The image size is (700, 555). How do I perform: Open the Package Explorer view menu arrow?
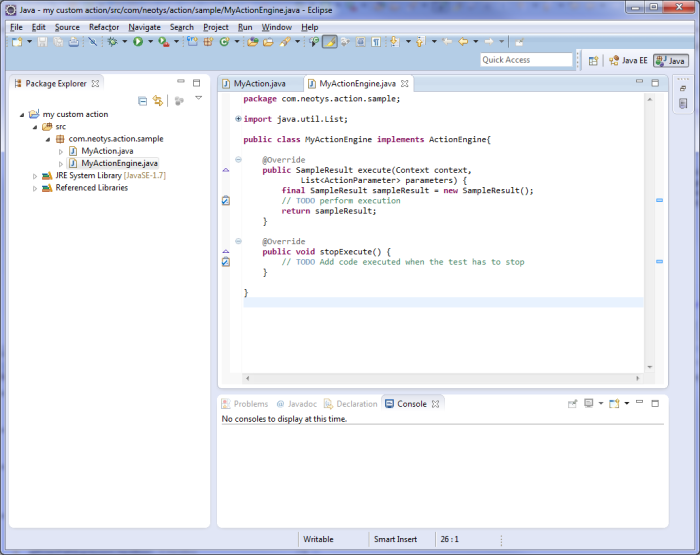pyautogui.click(x=198, y=98)
